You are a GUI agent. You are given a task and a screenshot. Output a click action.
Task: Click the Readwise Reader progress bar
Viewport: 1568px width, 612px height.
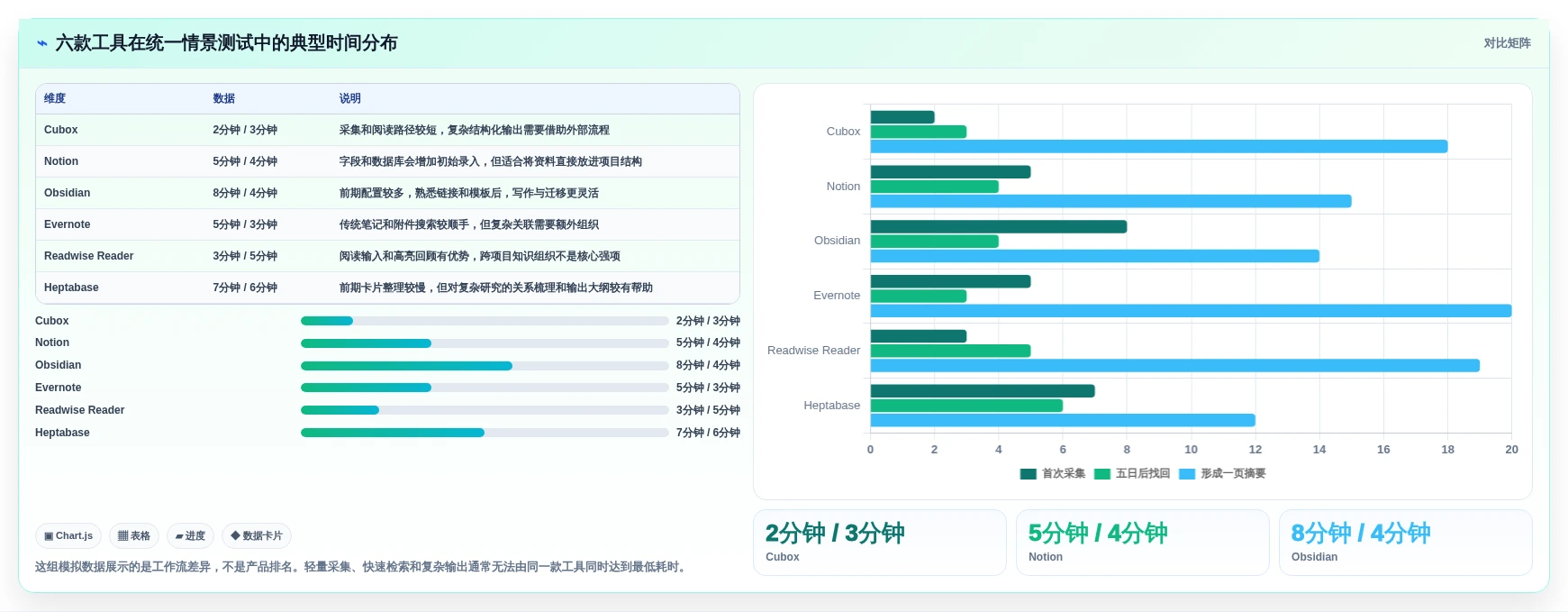click(485, 410)
